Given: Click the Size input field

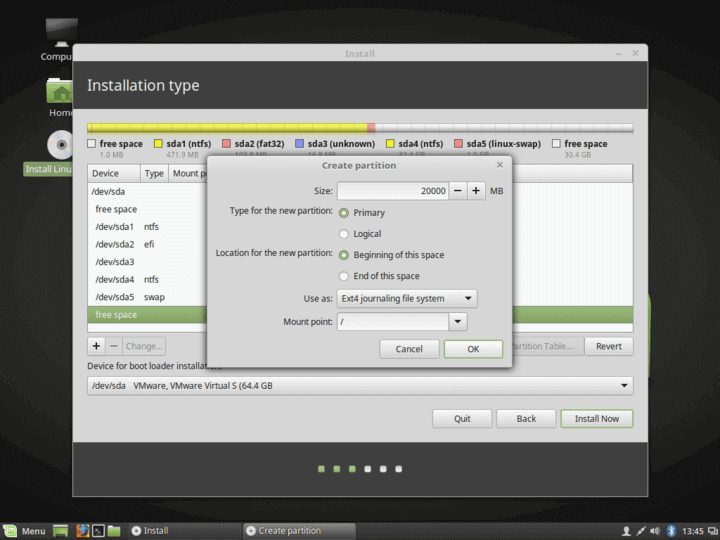Looking at the screenshot, I should 391,190.
